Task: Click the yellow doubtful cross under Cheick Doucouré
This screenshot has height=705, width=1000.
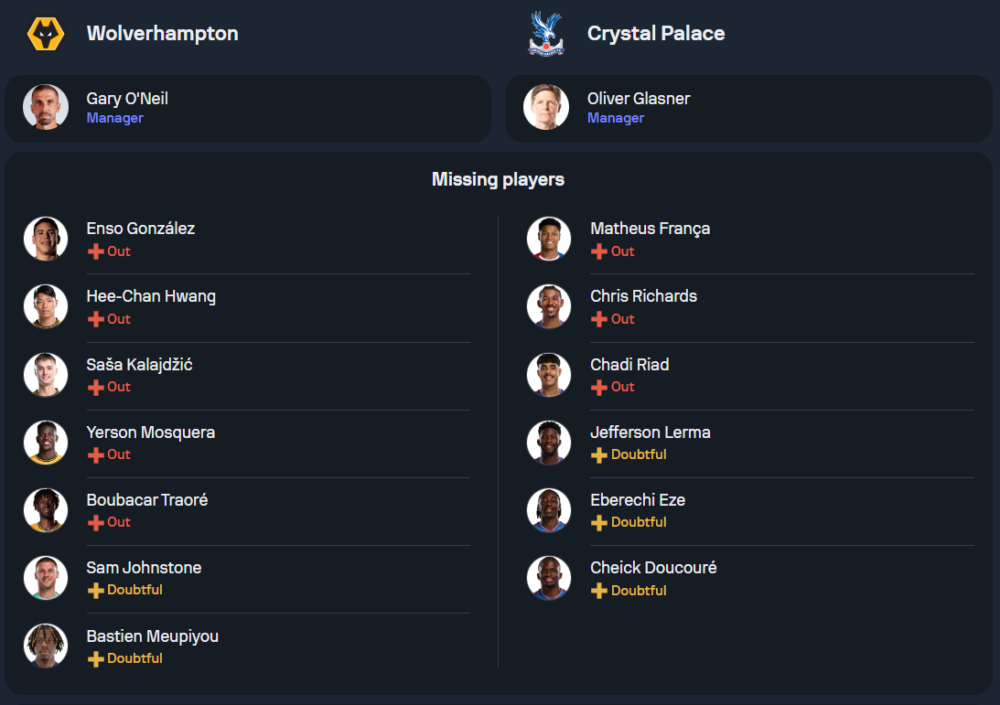Action: click(x=600, y=590)
